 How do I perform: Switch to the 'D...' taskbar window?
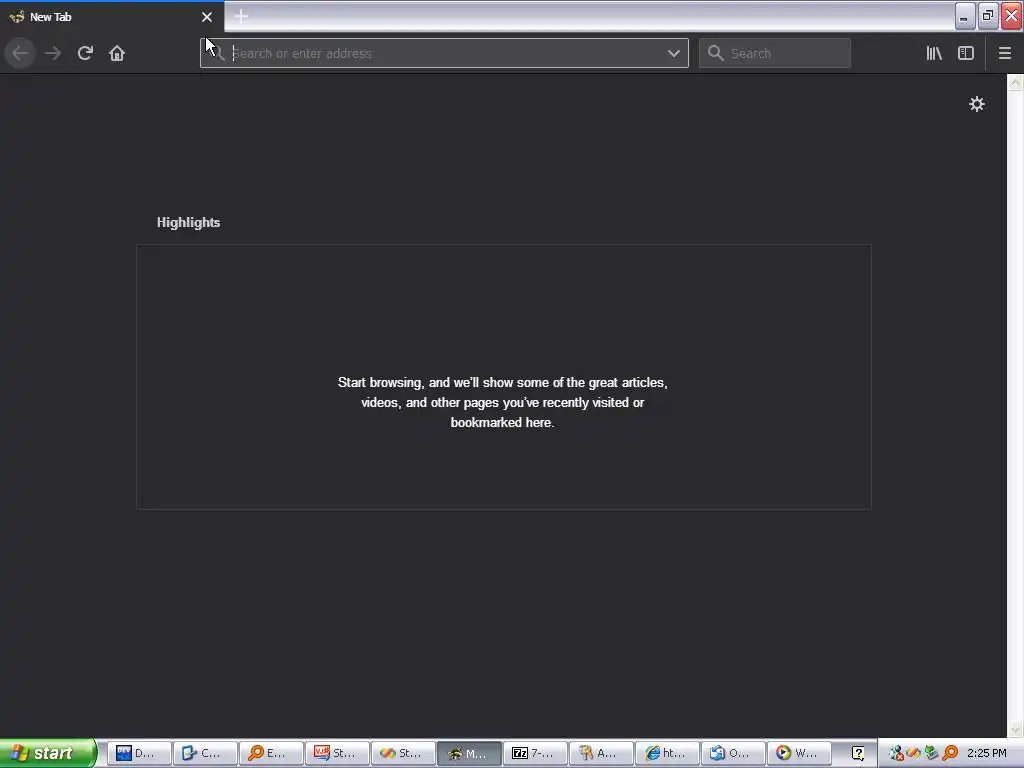point(139,753)
